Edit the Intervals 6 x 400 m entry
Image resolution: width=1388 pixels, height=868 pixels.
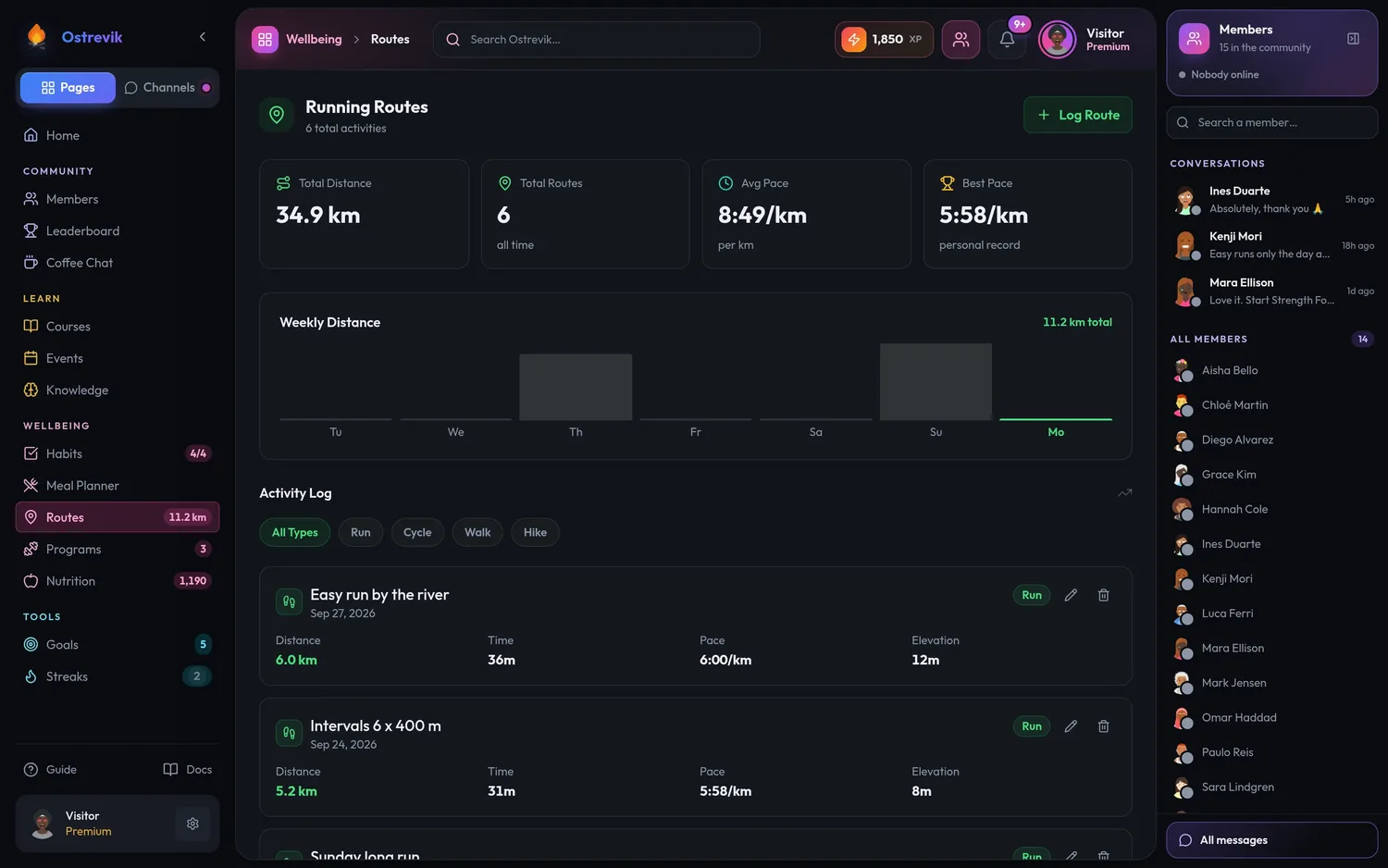click(x=1071, y=726)
